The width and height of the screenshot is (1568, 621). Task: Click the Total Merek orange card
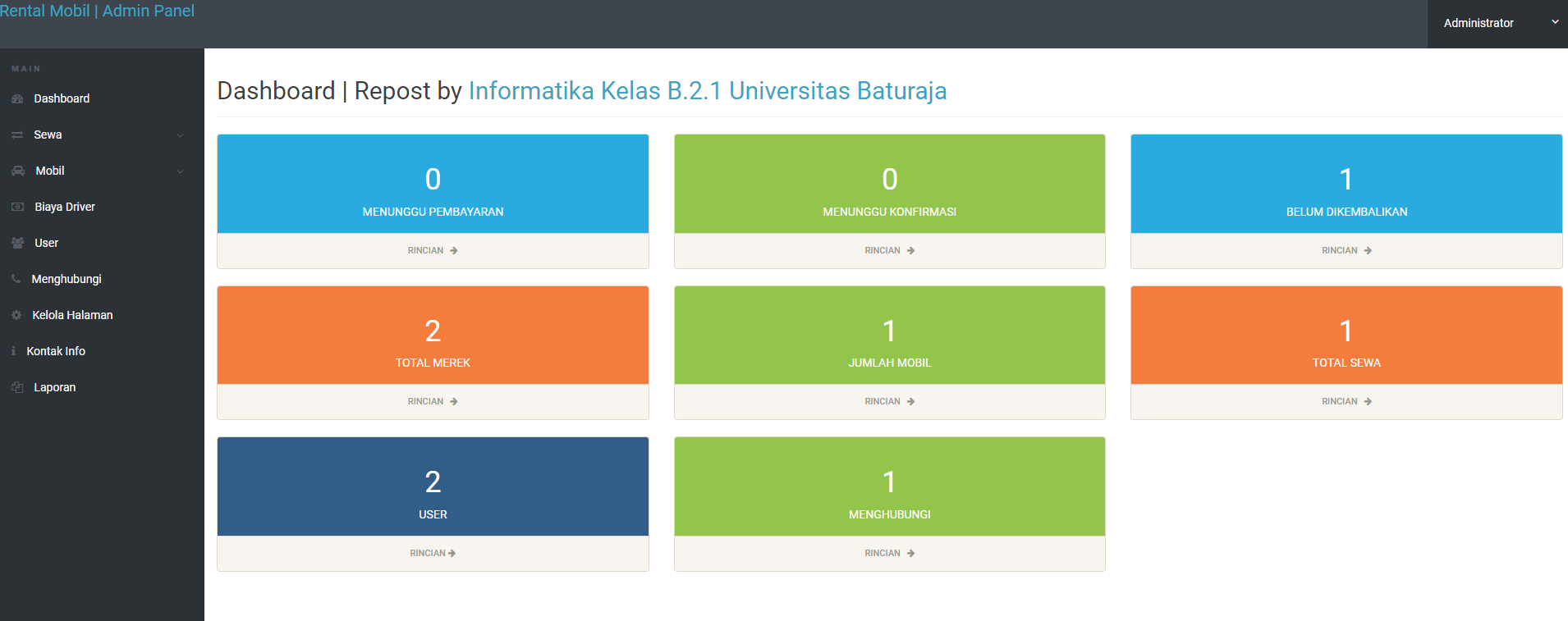coord(433,336)
